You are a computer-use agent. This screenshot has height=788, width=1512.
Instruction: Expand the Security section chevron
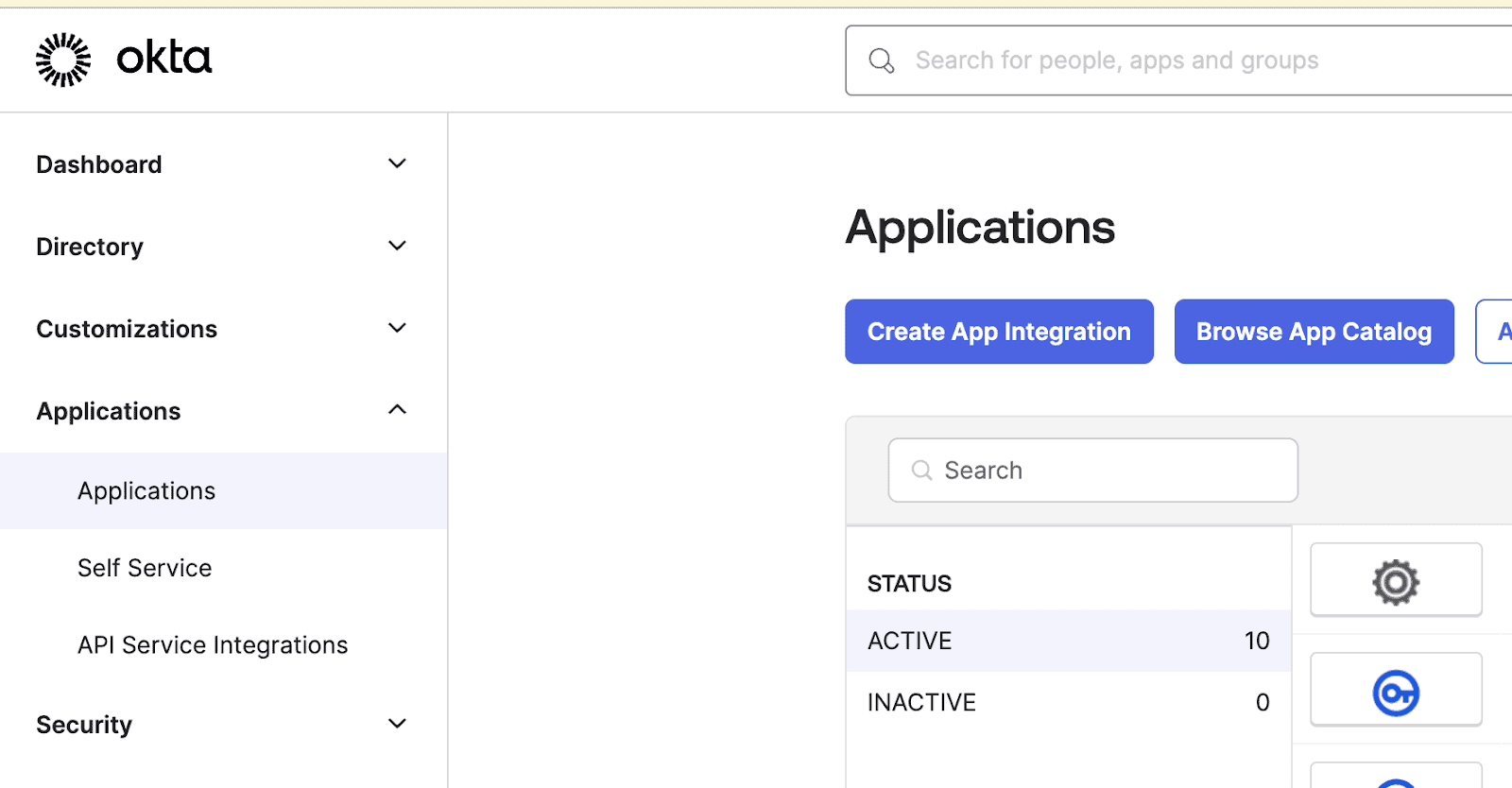pos(397,724)
